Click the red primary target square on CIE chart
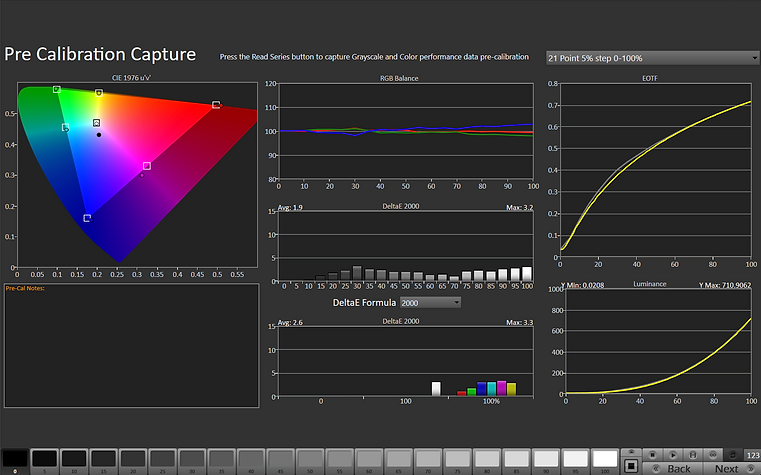Image resolution: width=761 pixels, height=475 pixels. click(216, 105)
